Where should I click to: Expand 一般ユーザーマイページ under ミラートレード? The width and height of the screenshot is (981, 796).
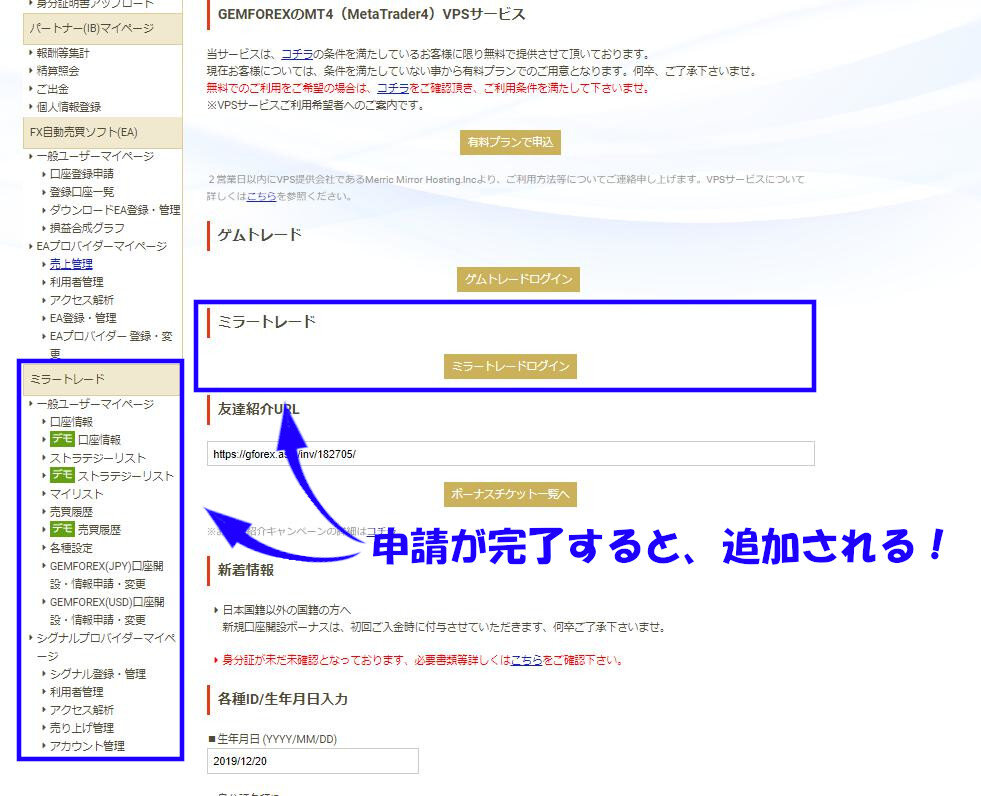point(95,404)
